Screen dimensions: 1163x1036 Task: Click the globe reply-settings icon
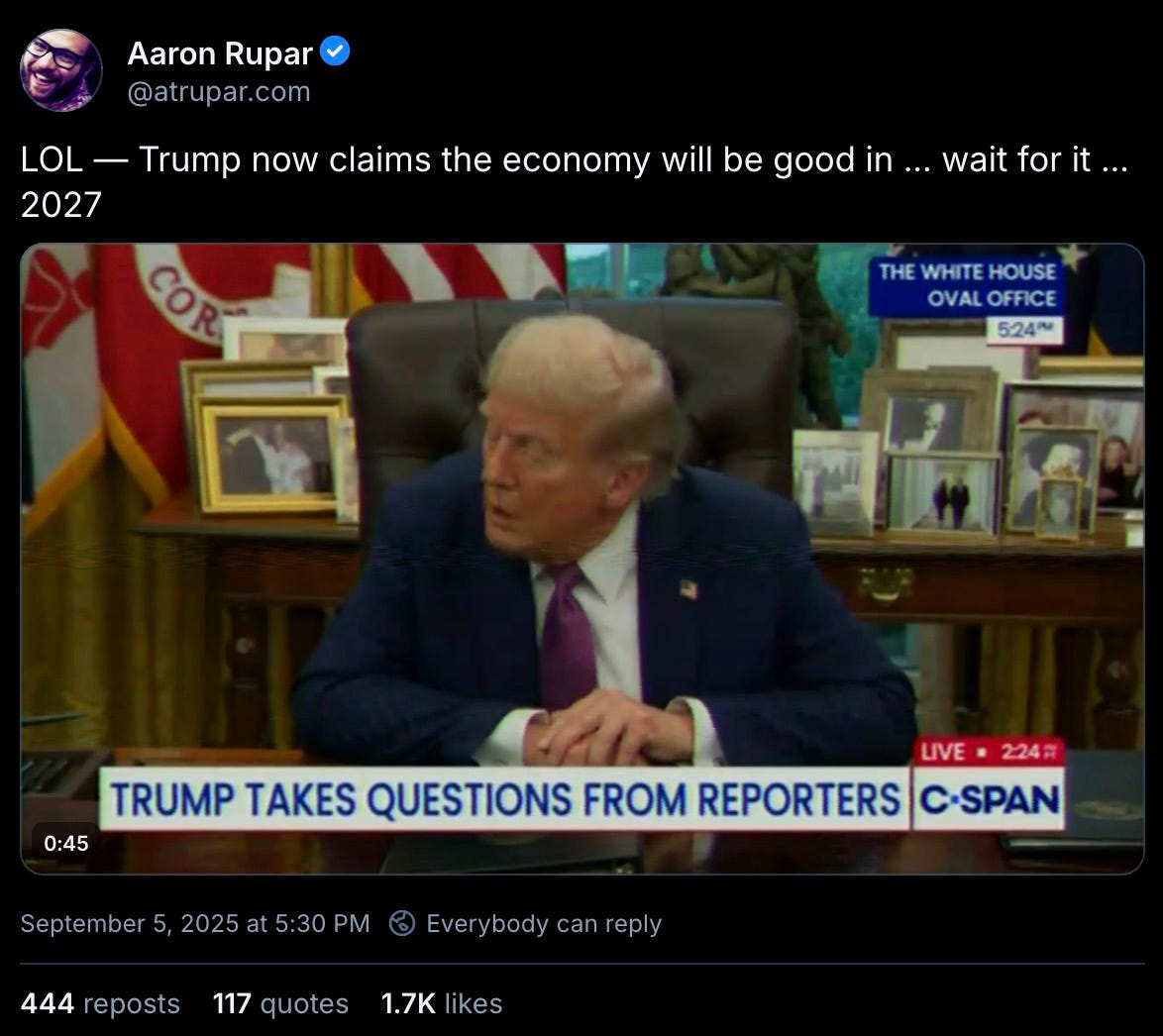(x=402, y=923)
